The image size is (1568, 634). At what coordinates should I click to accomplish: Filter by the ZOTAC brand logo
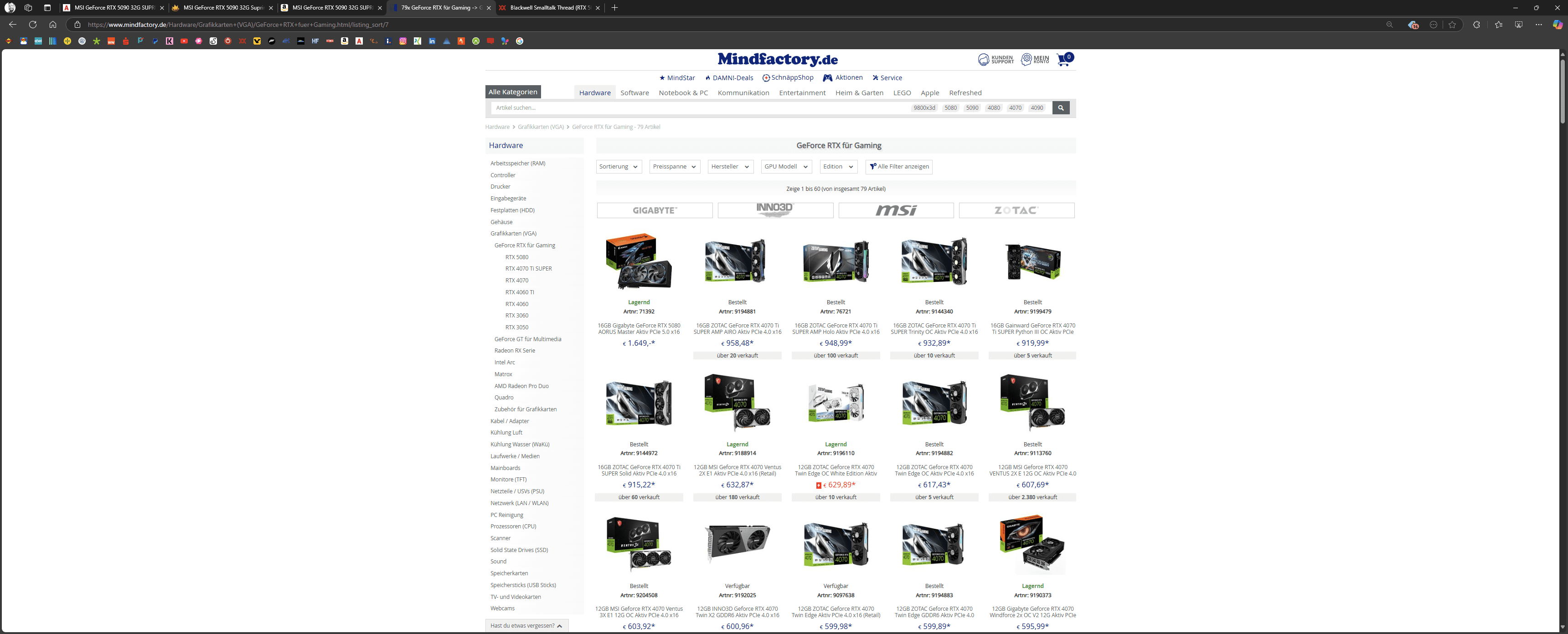(x=1016, y=210)
